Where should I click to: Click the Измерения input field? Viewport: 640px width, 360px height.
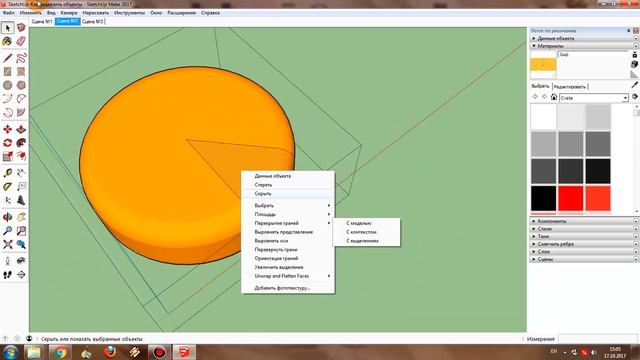coord(597,339)
